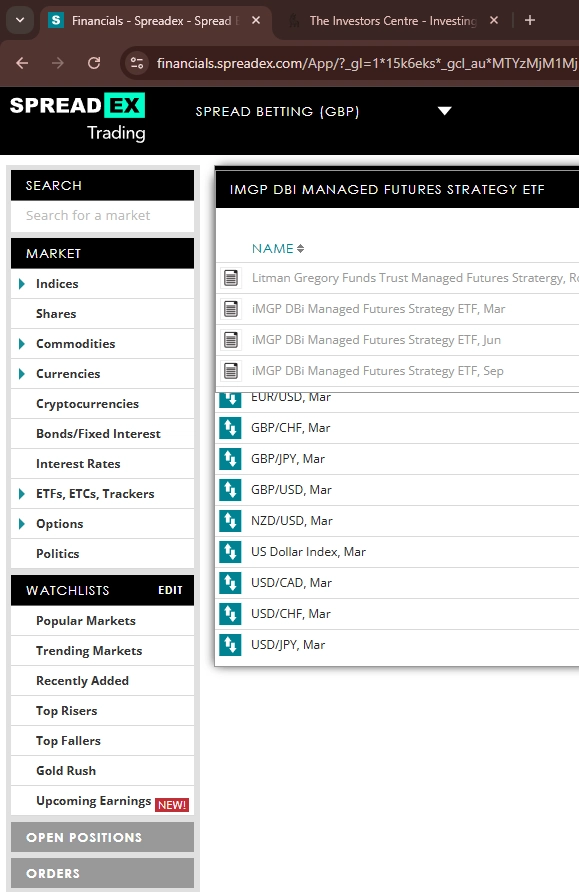The image size is (579, 892).
Task: Select Litman Gregory Funds Trust Managed Futures row
Action: click(x=415, y=278)
